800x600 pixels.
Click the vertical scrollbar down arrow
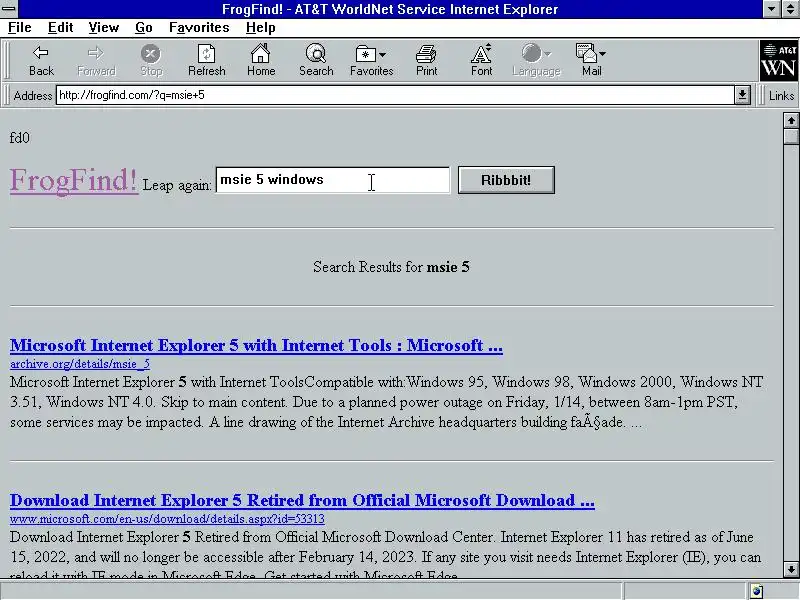pyautogui.click(x=791, y=569)
